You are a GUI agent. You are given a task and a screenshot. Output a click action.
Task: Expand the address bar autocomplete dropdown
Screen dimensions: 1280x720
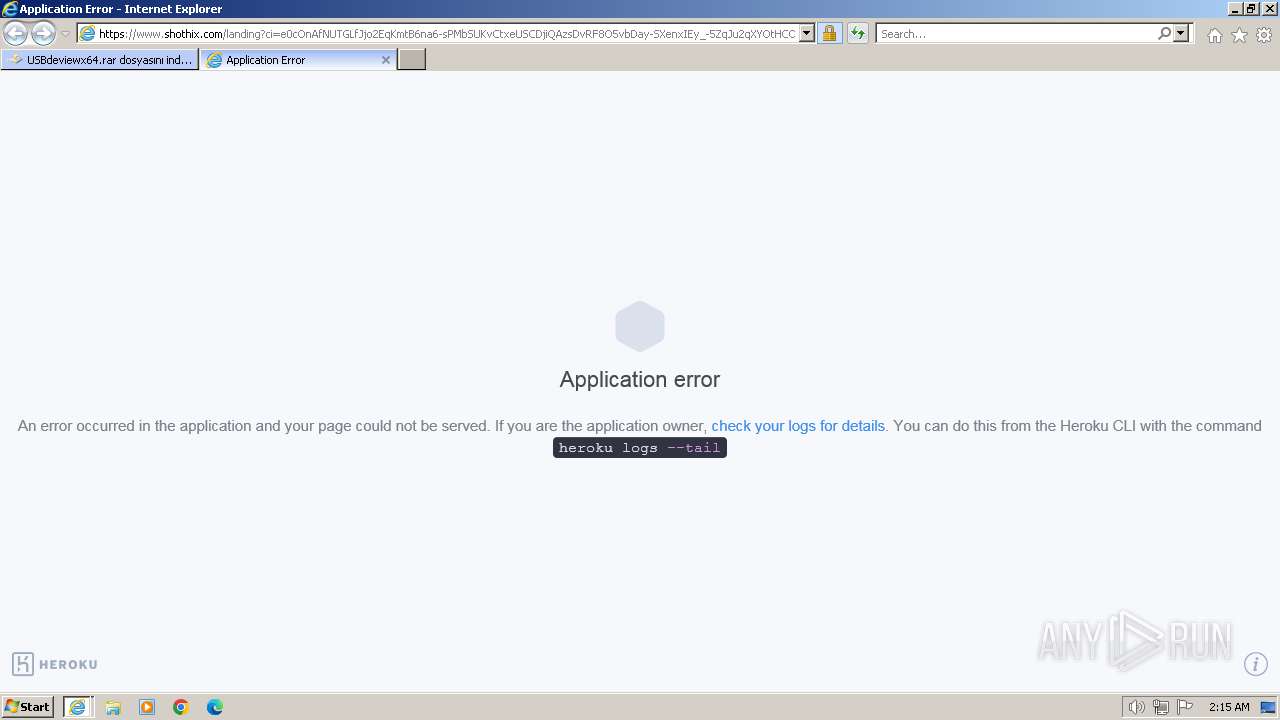807,34
